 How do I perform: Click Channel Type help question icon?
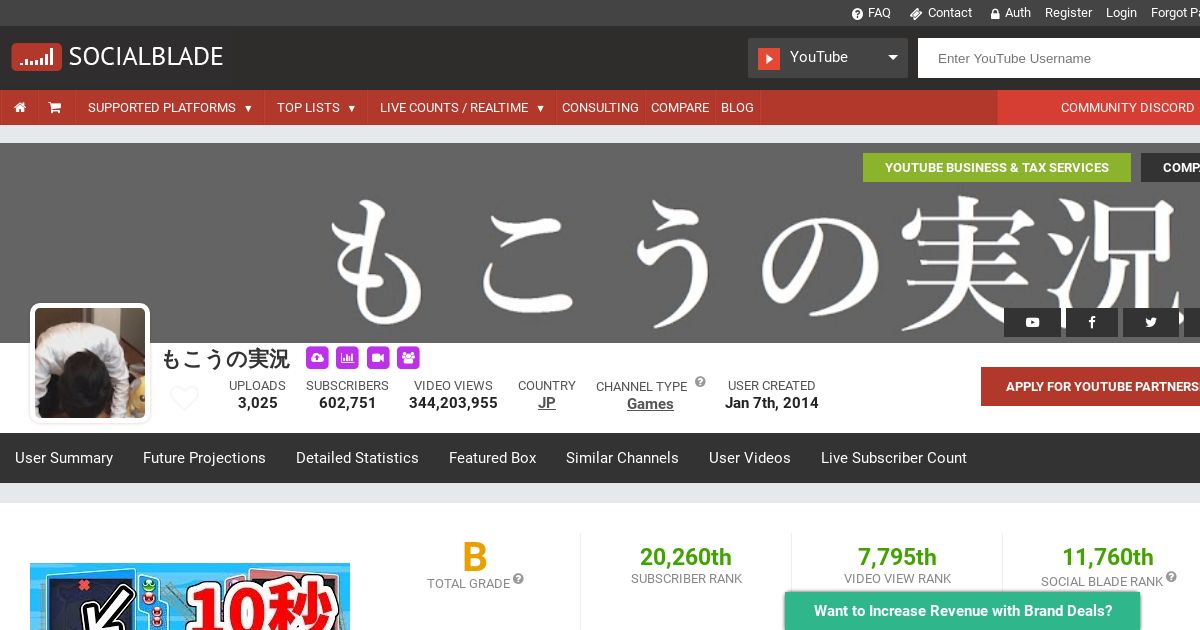[700, 382]
